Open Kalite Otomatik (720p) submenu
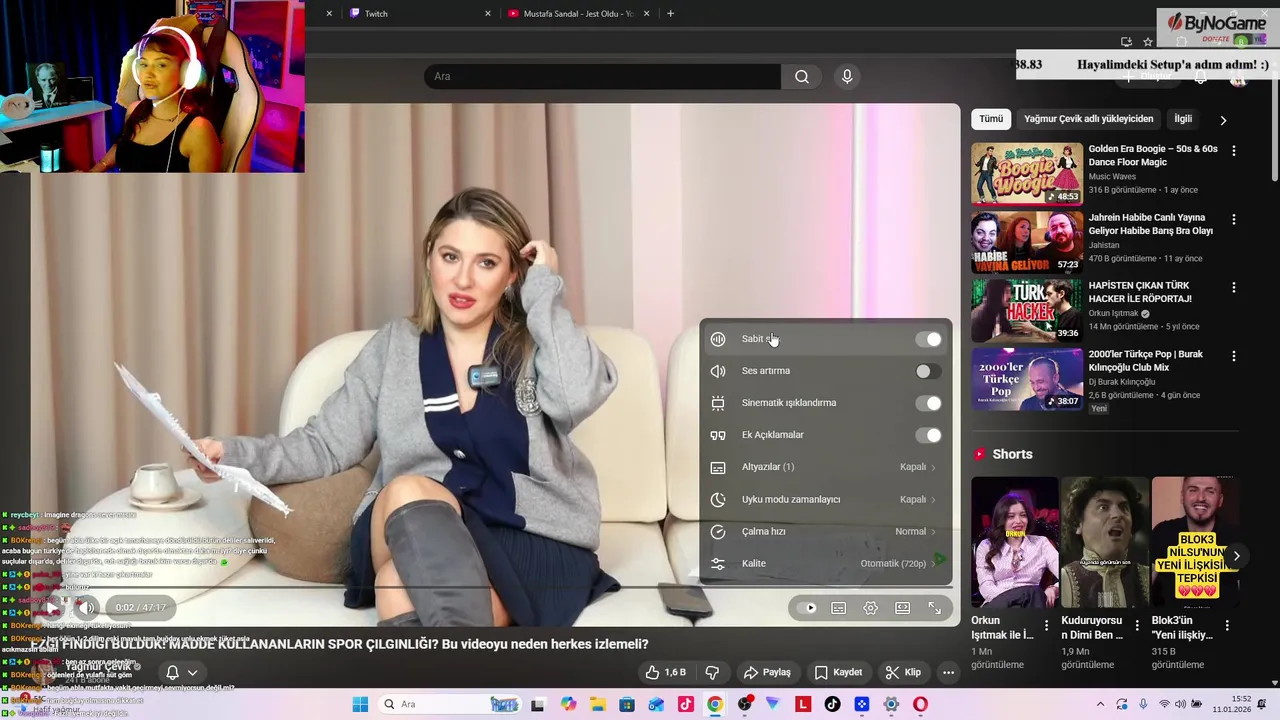This screenshot has width=1280, height=720. pos(825,563)
